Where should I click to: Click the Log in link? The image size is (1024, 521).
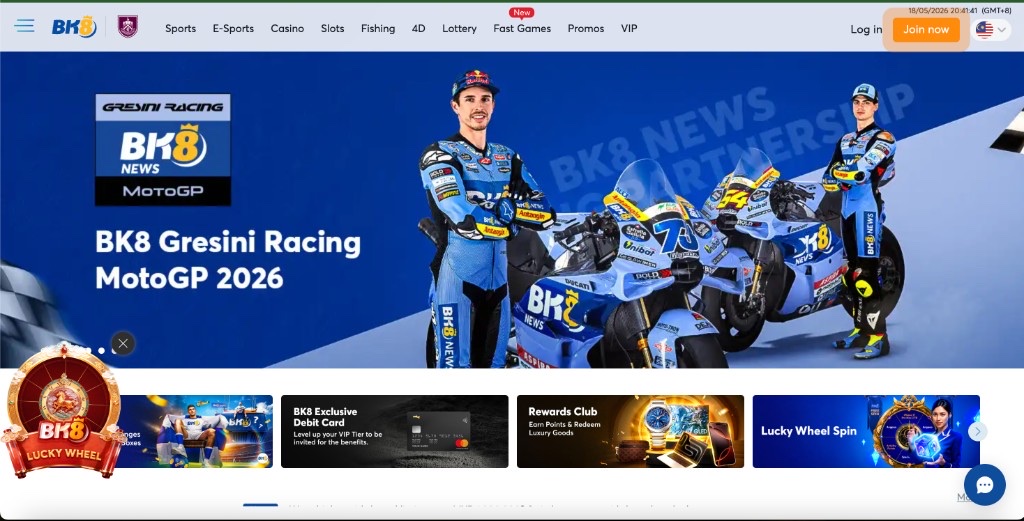[866, 29]
